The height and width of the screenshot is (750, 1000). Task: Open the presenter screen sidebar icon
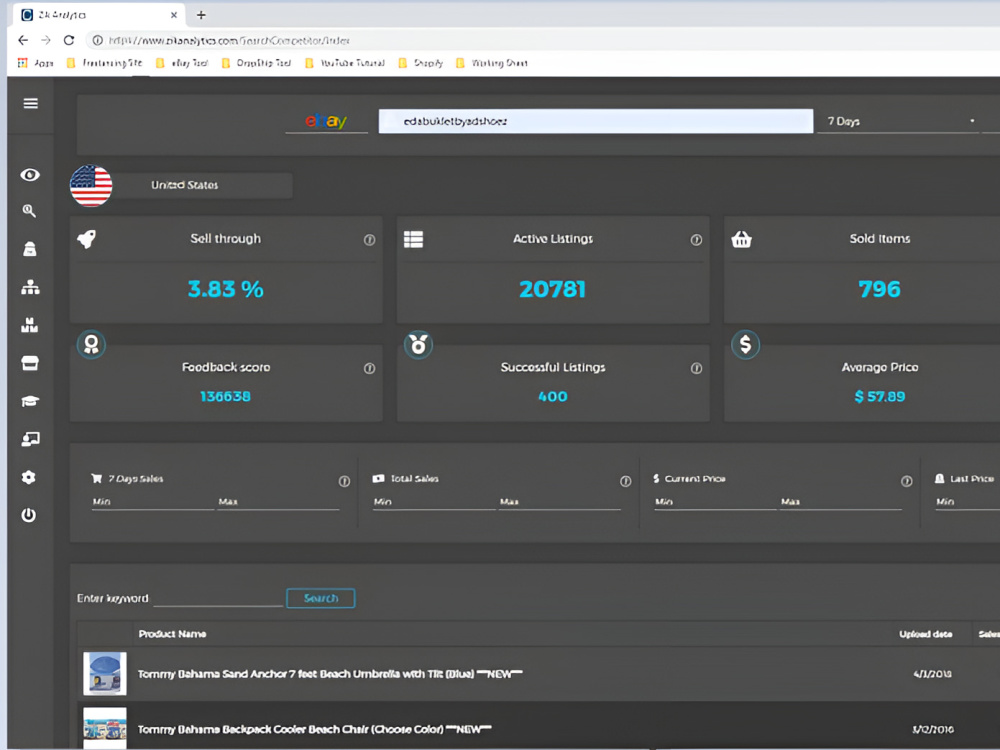tap(30, 439)
